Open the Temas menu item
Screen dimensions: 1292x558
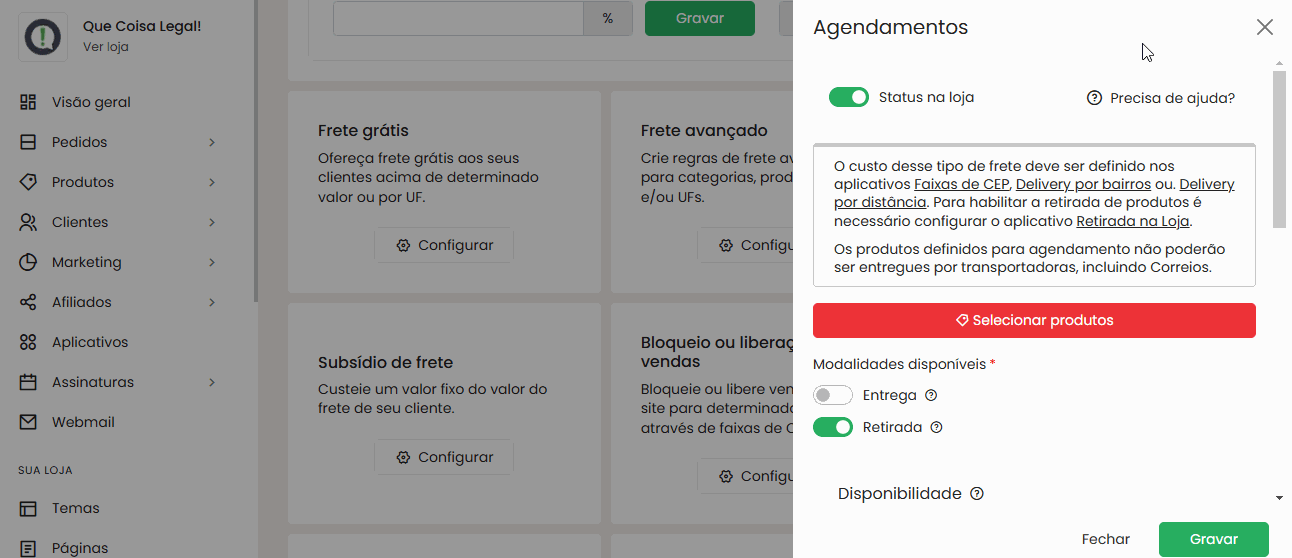pyautogui.click(x=76, y=508)
